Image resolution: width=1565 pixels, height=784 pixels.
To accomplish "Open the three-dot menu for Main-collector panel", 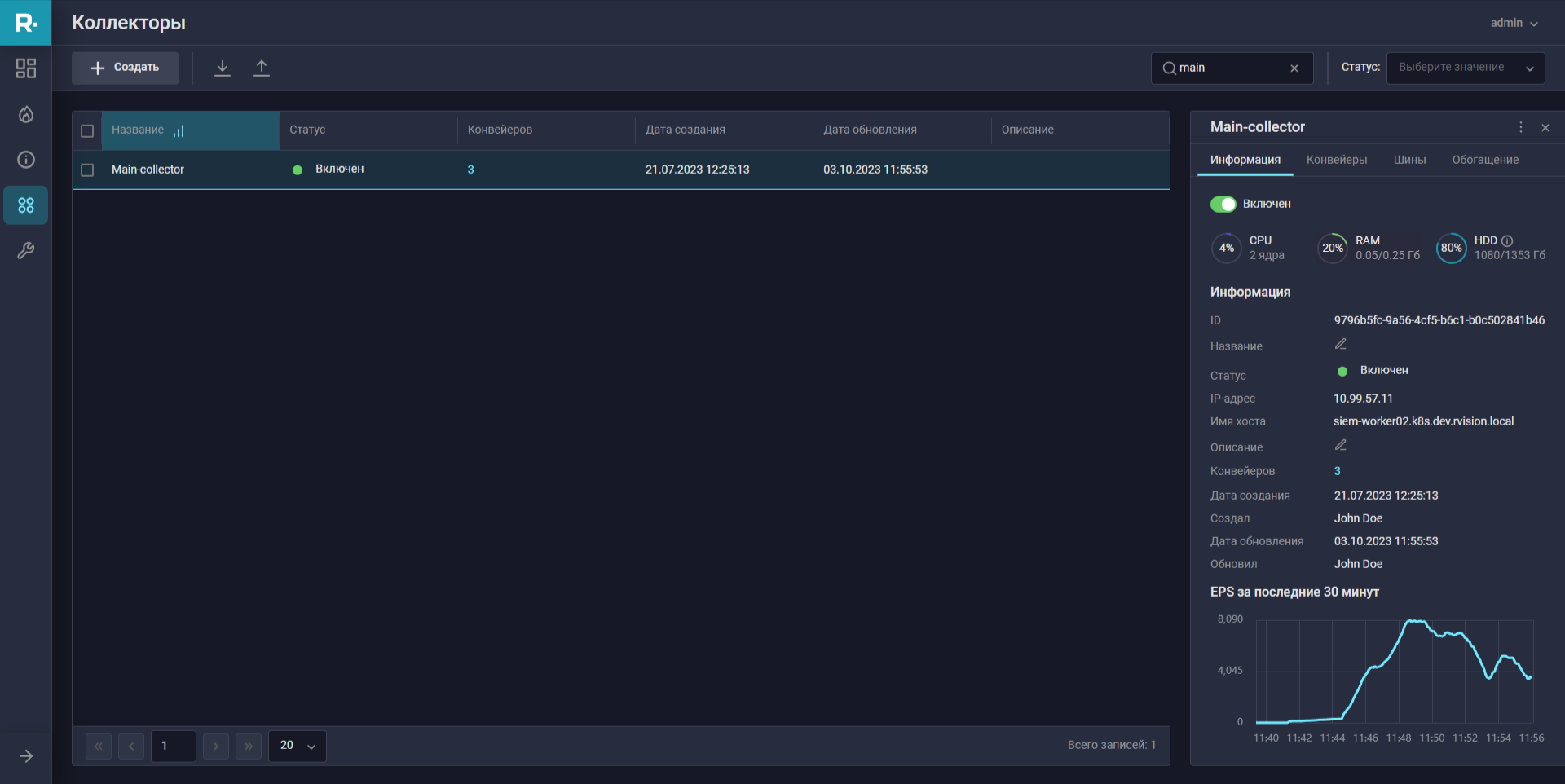I will point(1521,127).
